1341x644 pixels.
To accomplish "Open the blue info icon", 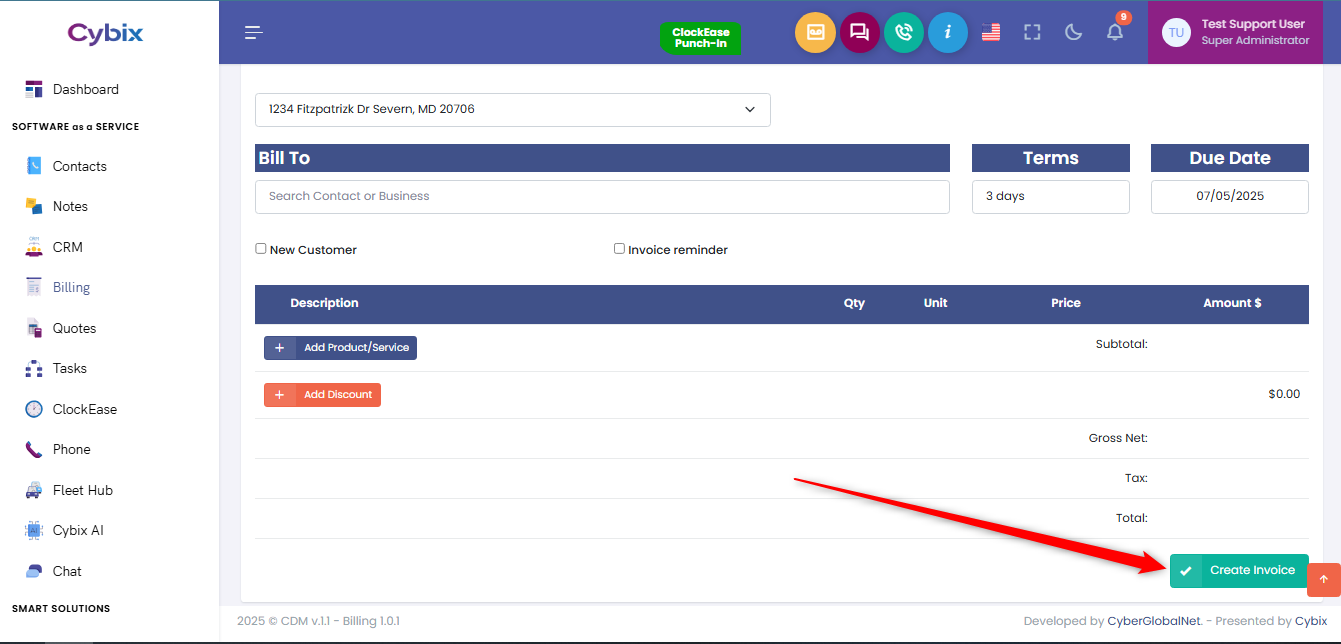I will coord(947,33).
